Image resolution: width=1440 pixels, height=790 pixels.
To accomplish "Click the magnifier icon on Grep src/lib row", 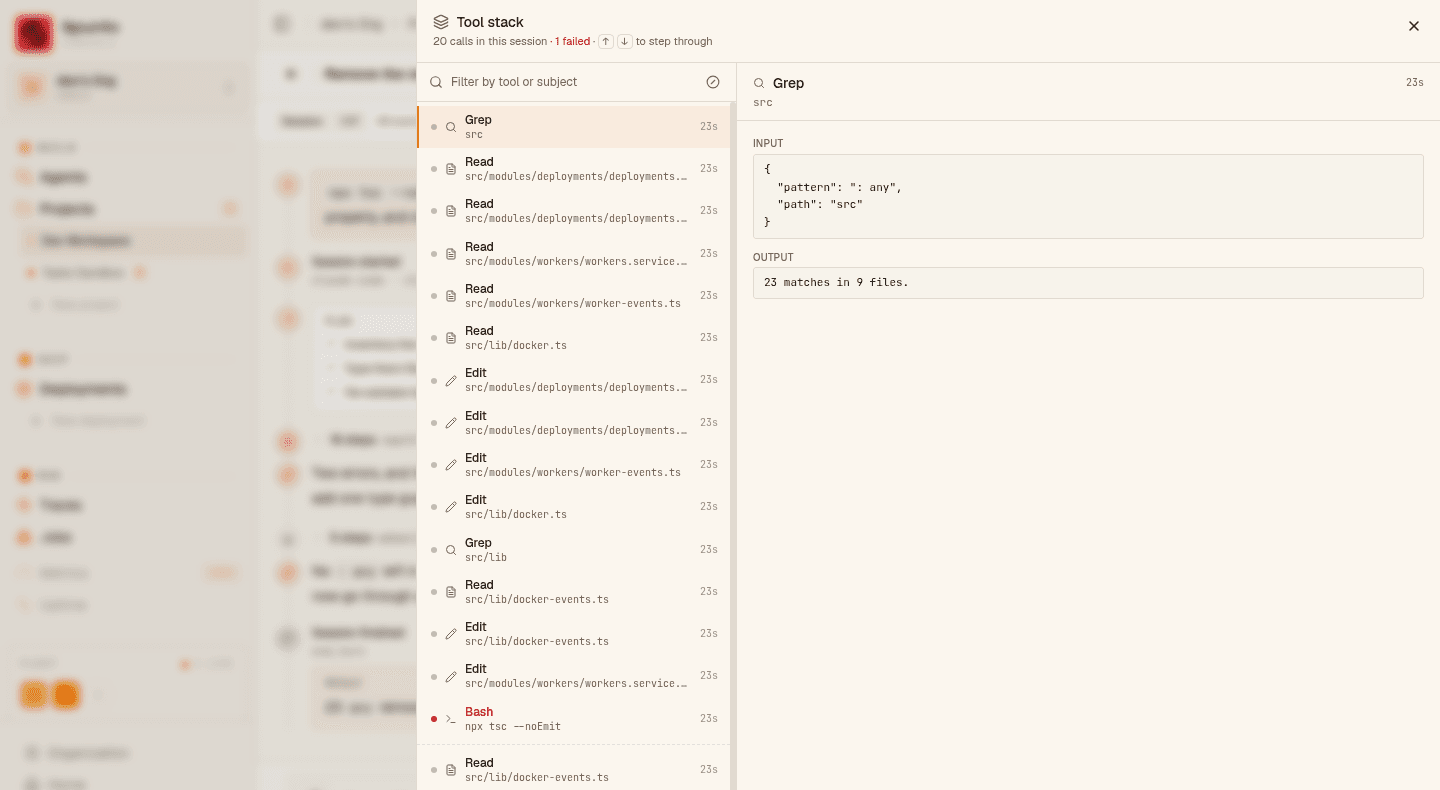I will 451,550.
